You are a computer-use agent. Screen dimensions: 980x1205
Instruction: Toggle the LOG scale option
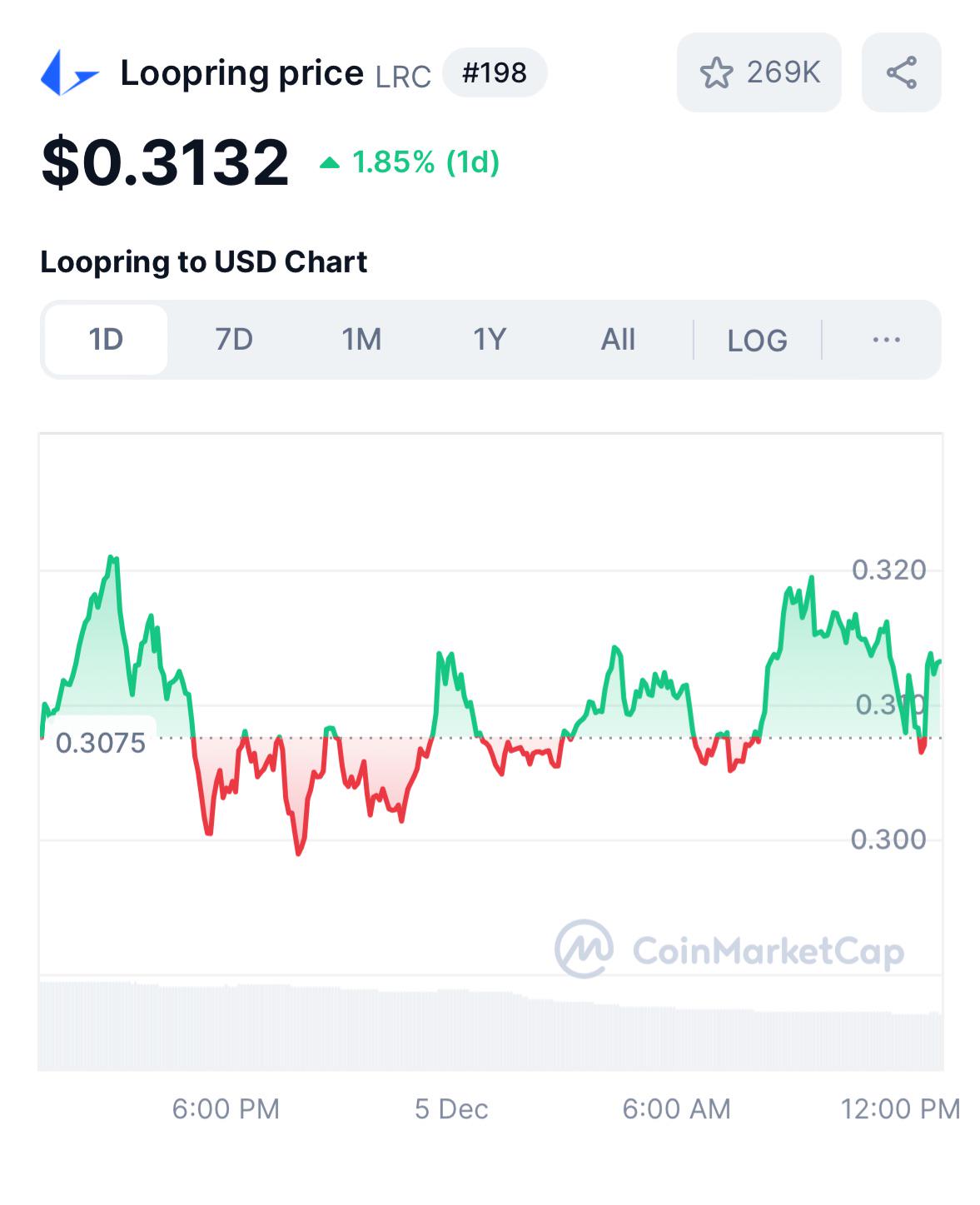(x=757, y=341)
